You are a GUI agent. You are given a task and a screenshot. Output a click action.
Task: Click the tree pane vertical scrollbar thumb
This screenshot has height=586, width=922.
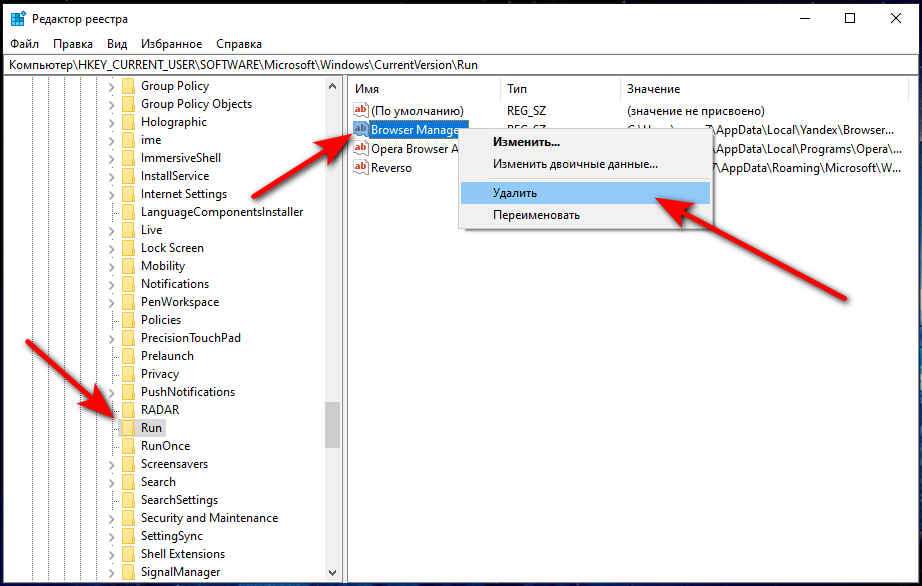point(332,424)
